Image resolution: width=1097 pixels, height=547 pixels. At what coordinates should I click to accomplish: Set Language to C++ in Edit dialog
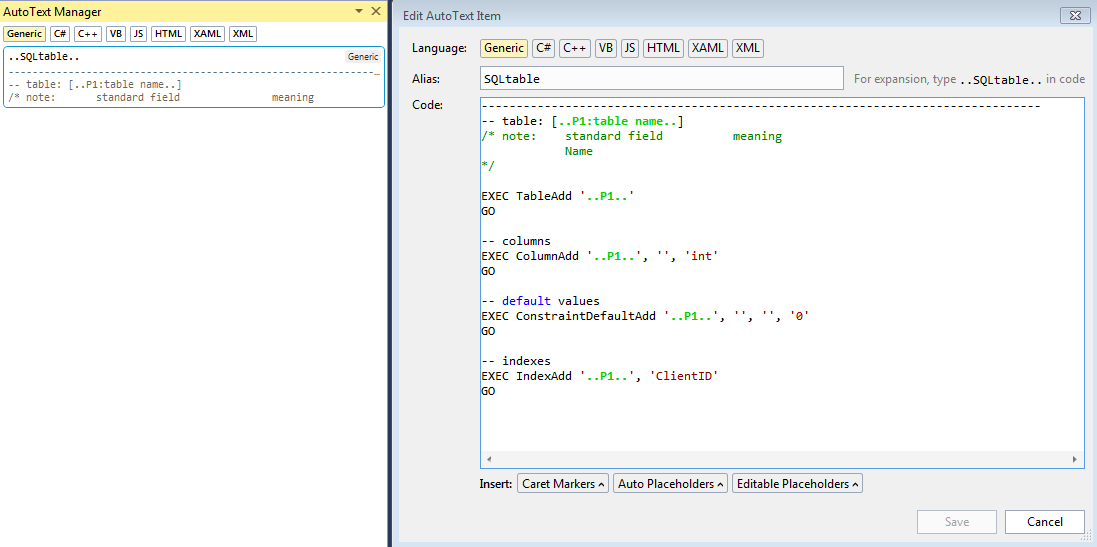pyautogui.click(x=575, y=48)
